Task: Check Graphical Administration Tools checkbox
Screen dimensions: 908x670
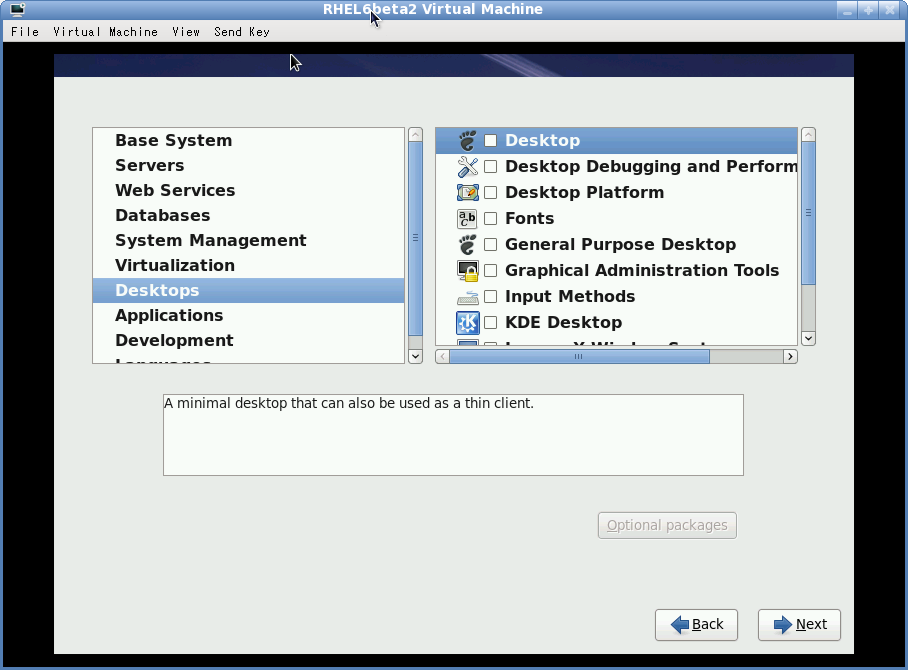Action: [x=490, y=270]
